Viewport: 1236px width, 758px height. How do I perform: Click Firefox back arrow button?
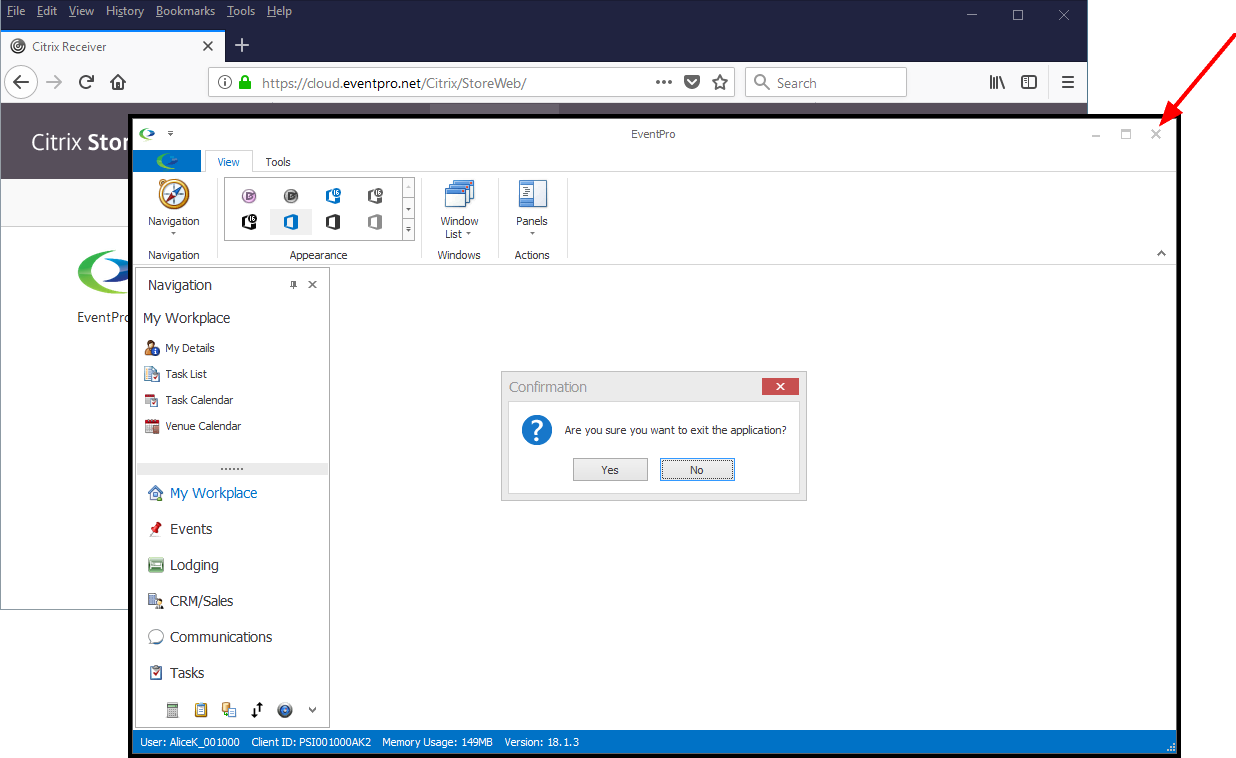(22, 82)
